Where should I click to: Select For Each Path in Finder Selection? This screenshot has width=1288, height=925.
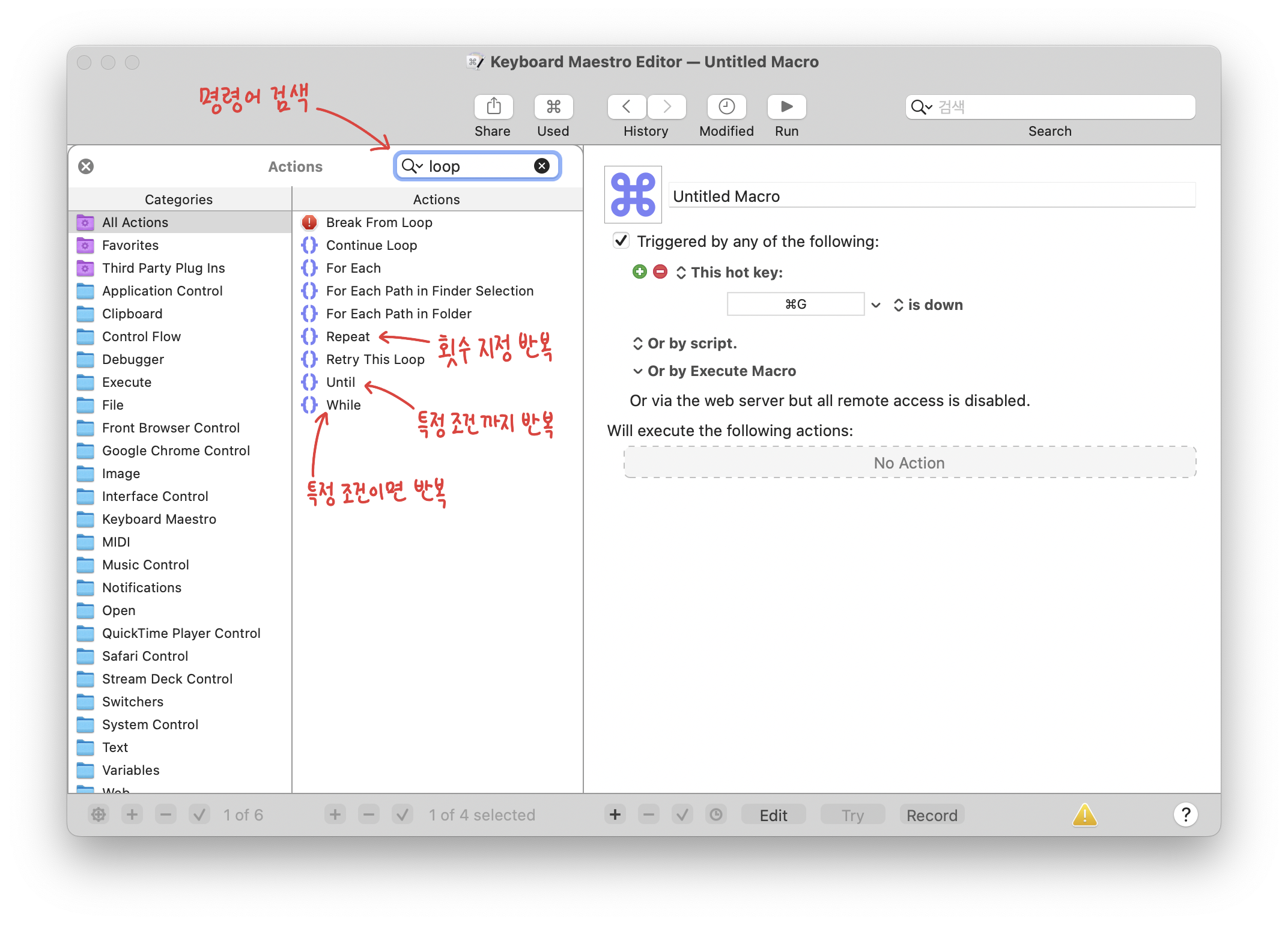point(437,291)
